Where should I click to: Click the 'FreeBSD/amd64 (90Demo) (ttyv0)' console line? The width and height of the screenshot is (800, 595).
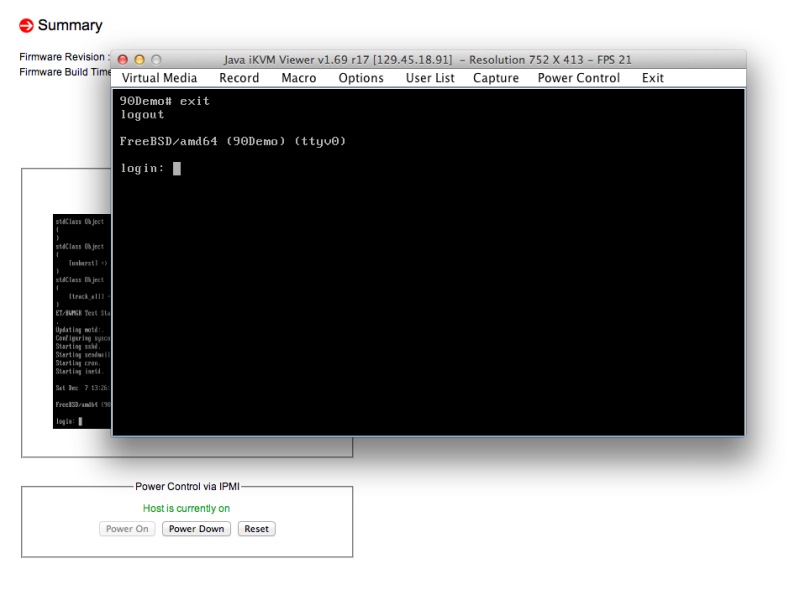point(233,141)
